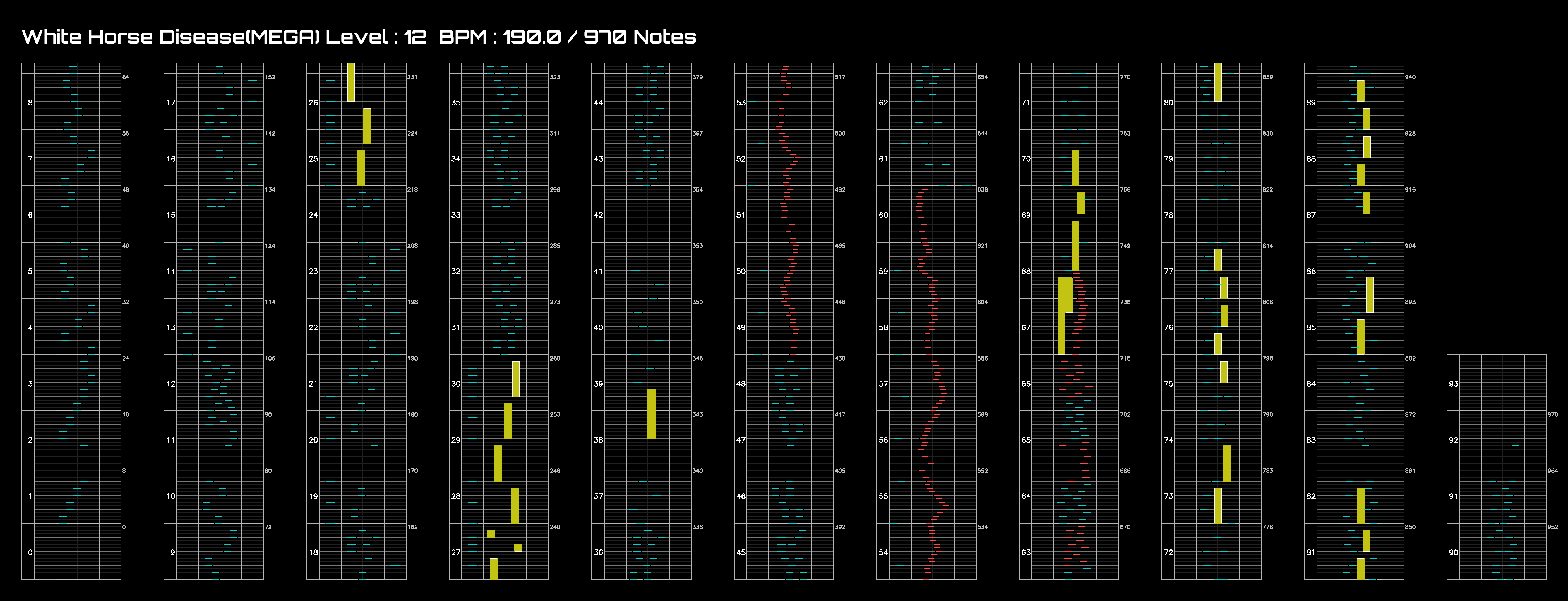Click the note count 604

982,302
